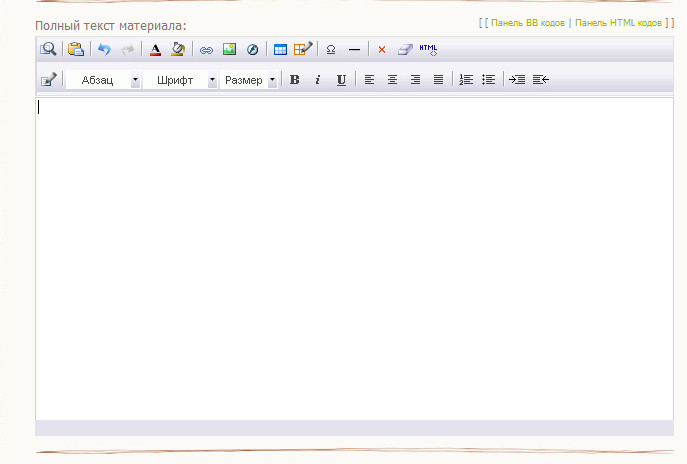Insert an image into the text
The height and width of the screenshot is (464, 687).
pos(229,49)
